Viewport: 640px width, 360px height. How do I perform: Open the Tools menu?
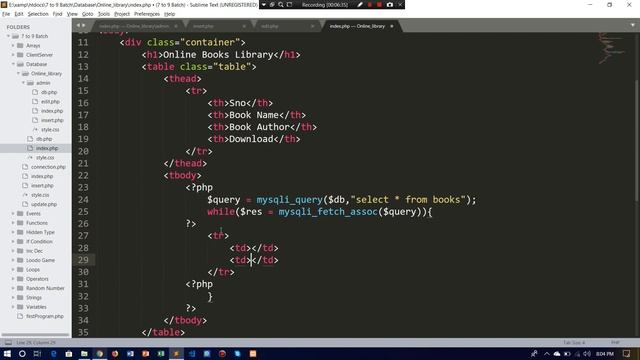pos(104,14)
